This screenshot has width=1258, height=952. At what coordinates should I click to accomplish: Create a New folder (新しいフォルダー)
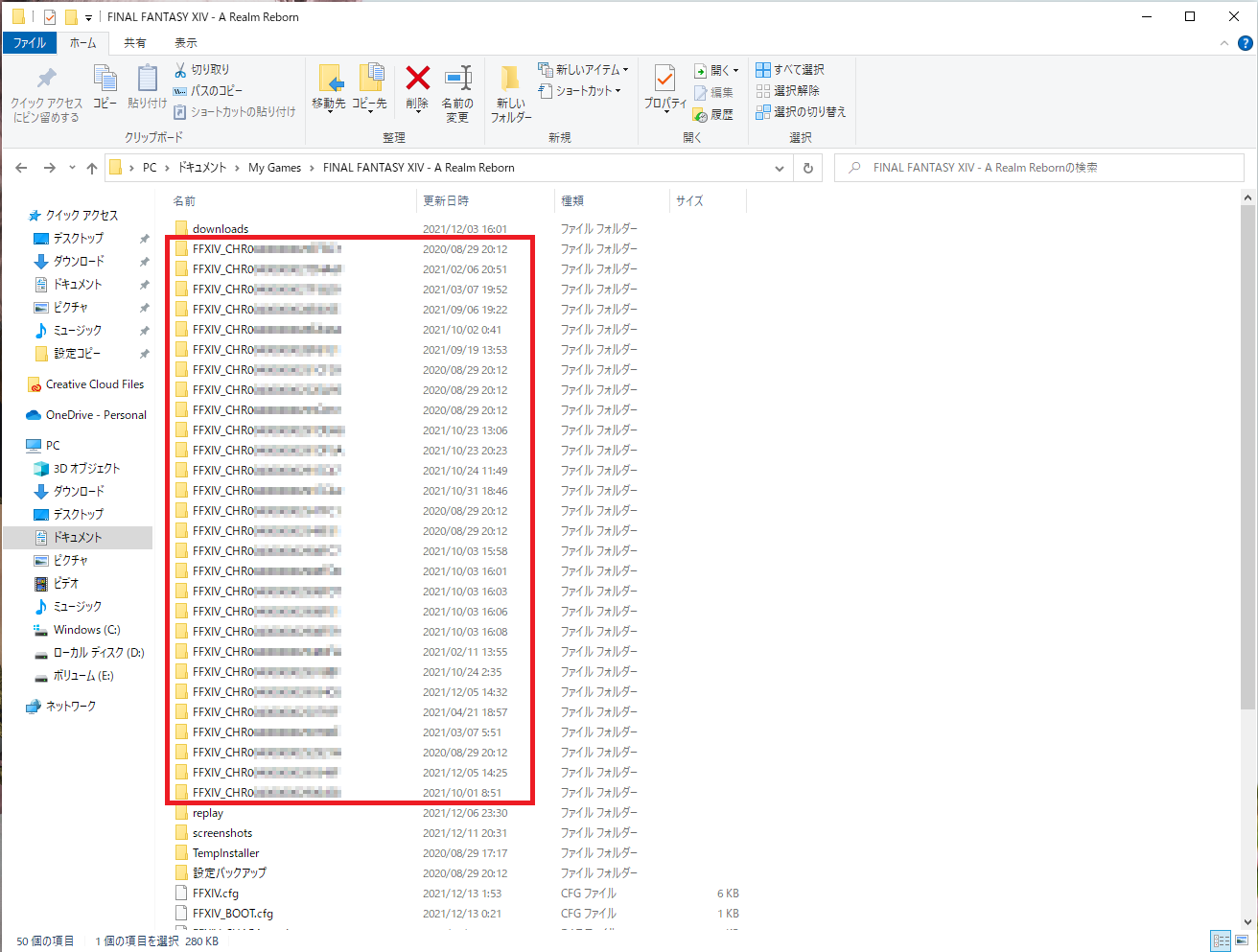[x=511, y=94]
